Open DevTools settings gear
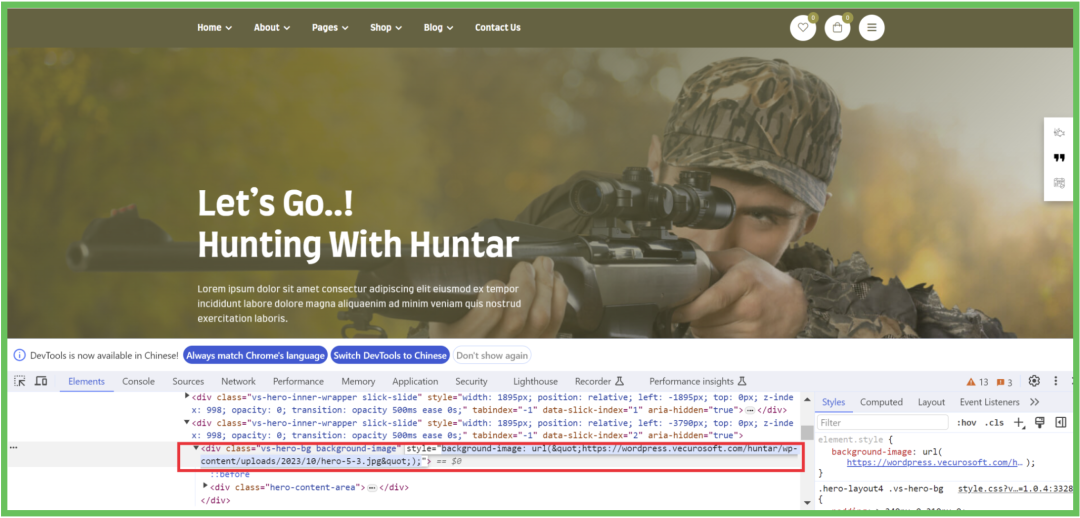The width and height of the screenshot is (1080, 518). (1034, 381)
